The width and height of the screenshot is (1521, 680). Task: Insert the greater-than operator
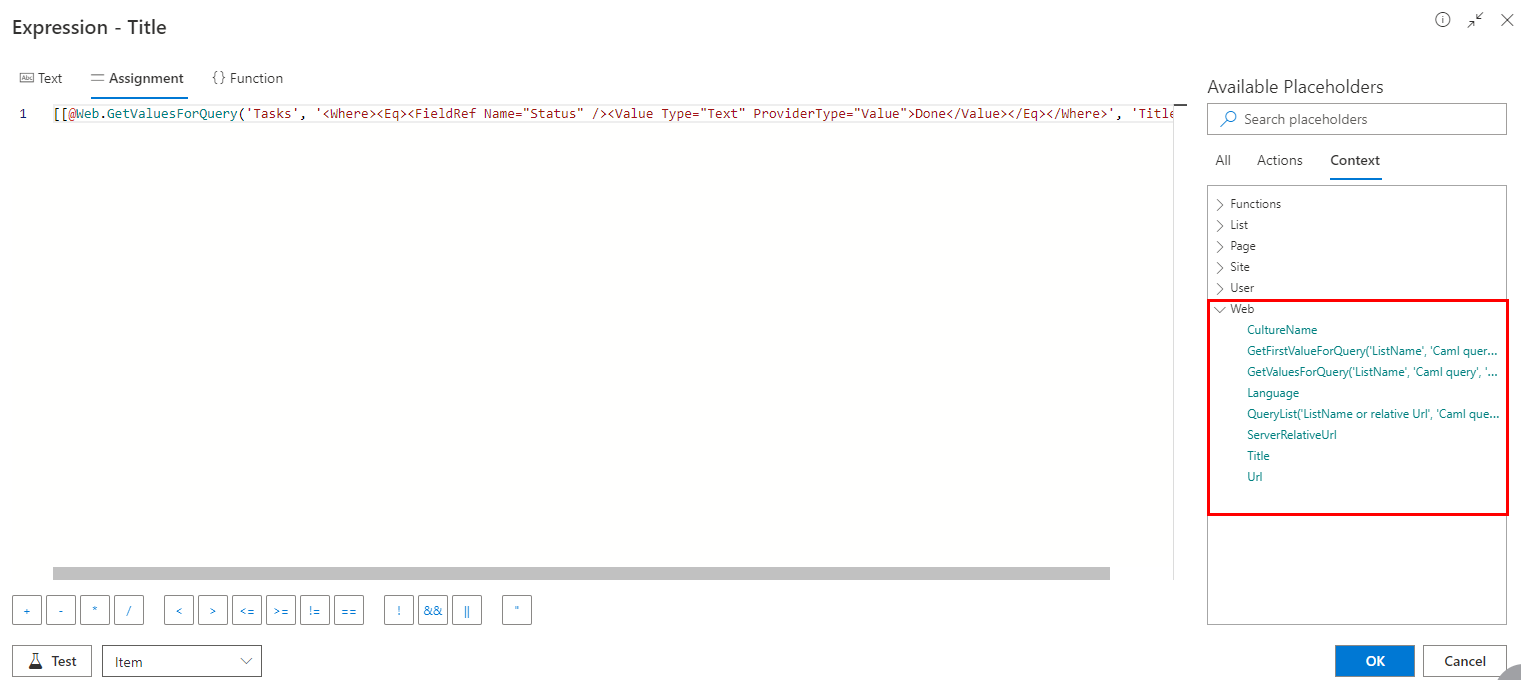tap(213, 610)
